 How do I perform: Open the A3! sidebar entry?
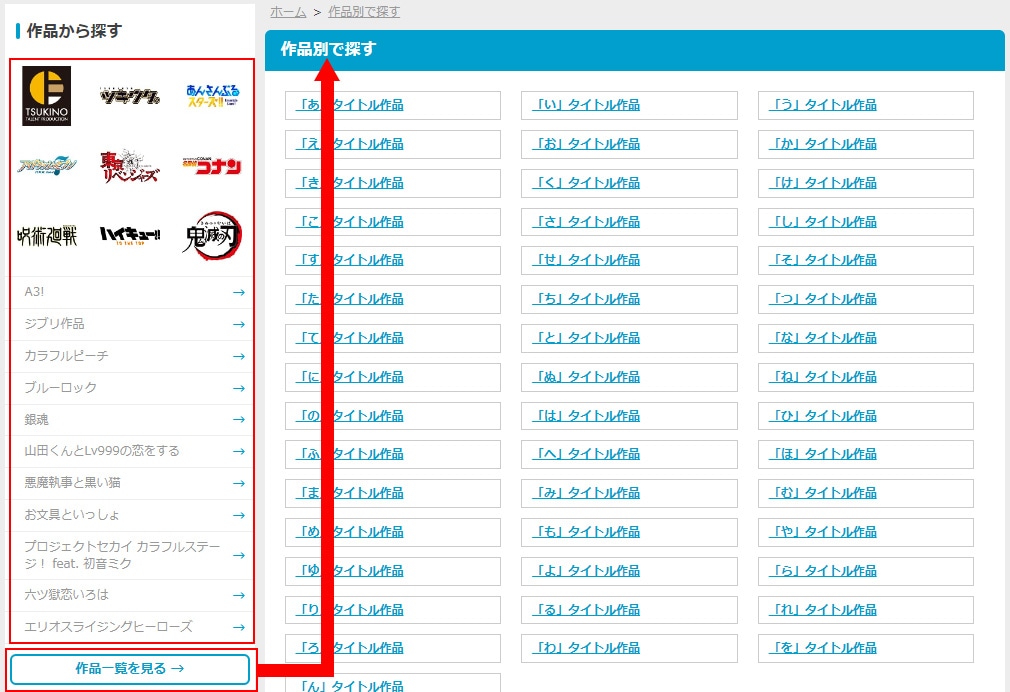[132, 292]
